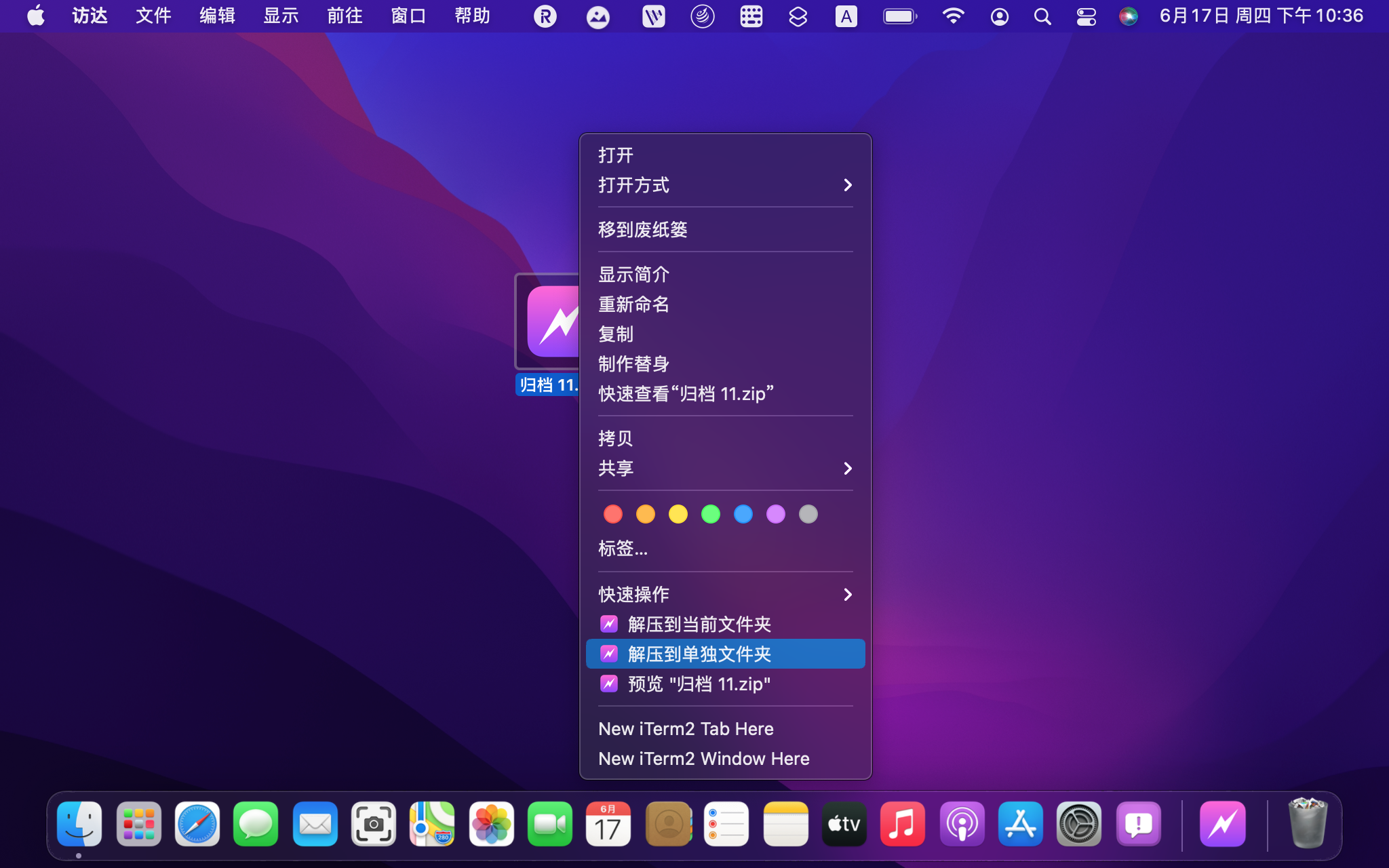Launch Apple Music from the Dock
The image size is (1389, 868).
pos(903,824)
